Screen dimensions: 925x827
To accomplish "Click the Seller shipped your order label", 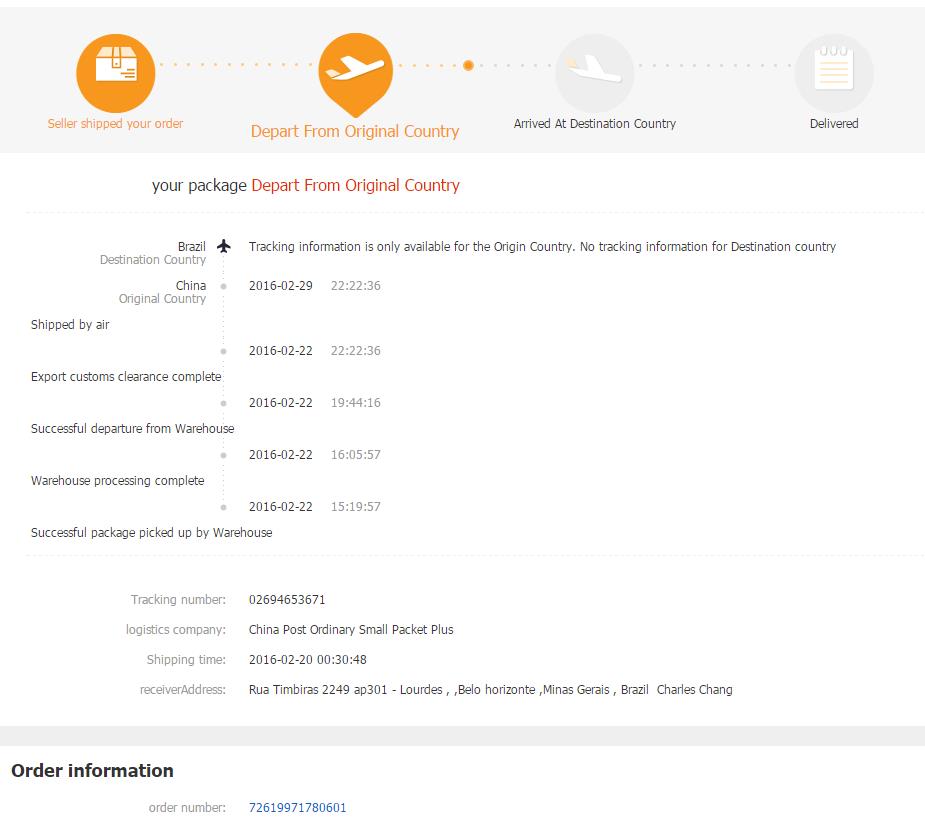I will 115,123.
